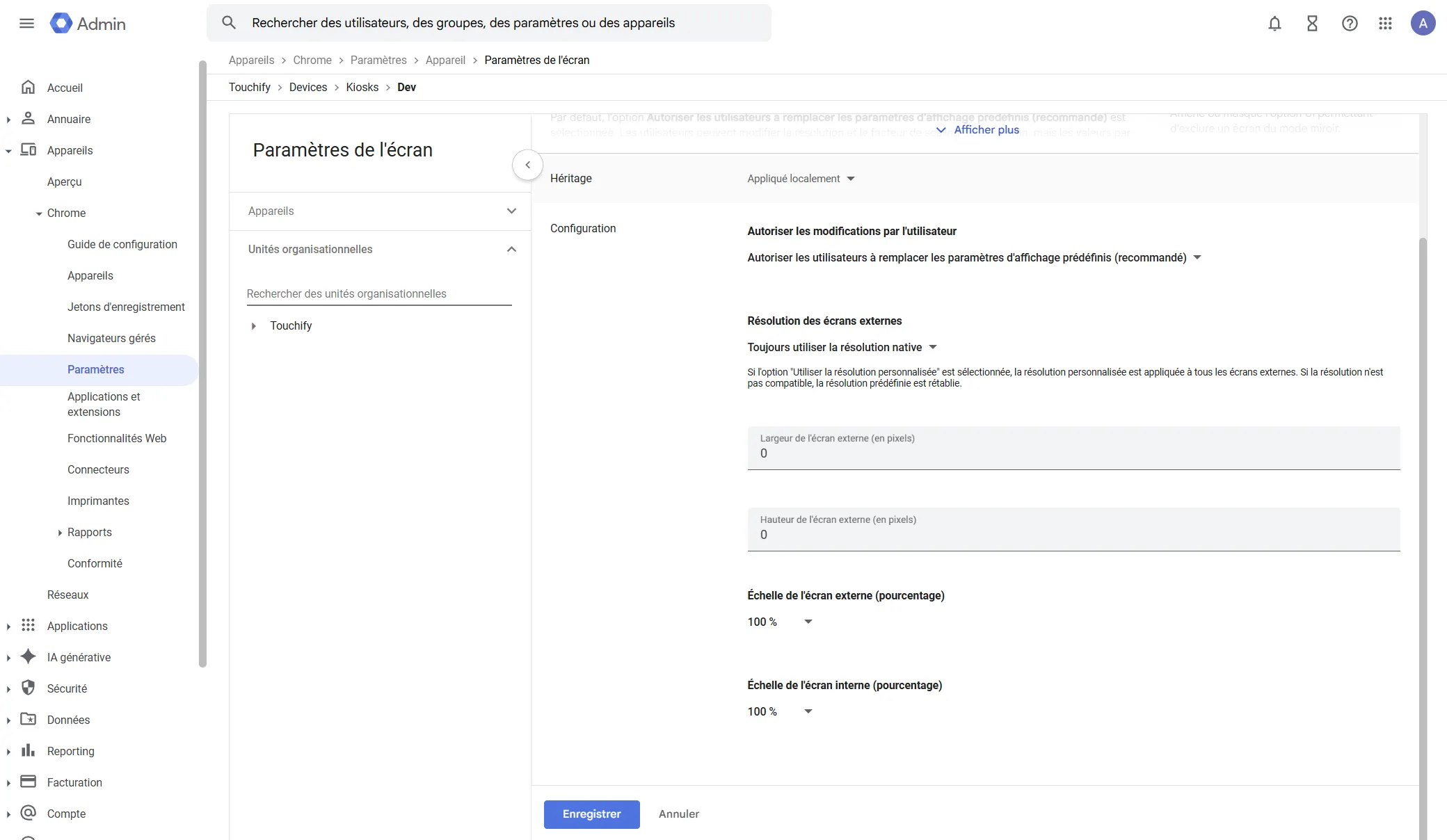Click the account avatar
This screenshot has width=1447, height=840.
1423,23
